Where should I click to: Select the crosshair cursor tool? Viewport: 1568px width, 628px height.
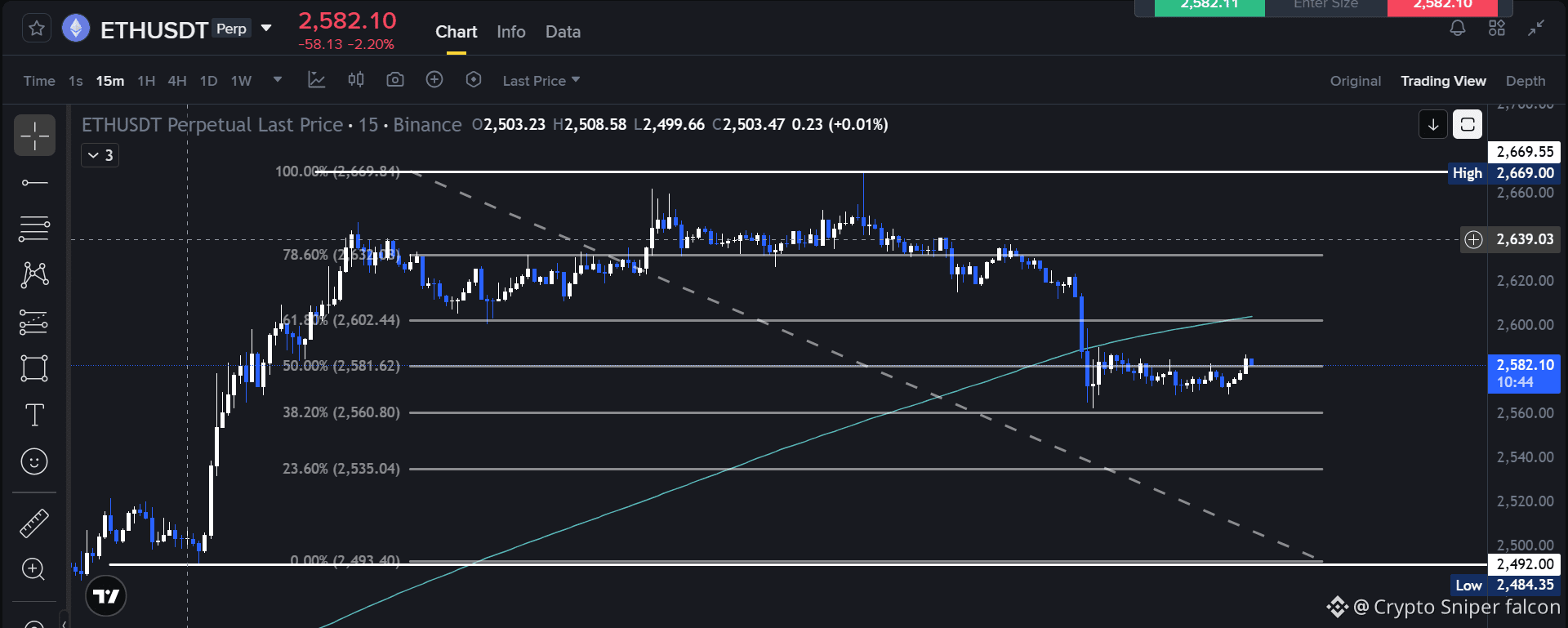[34, 135]
